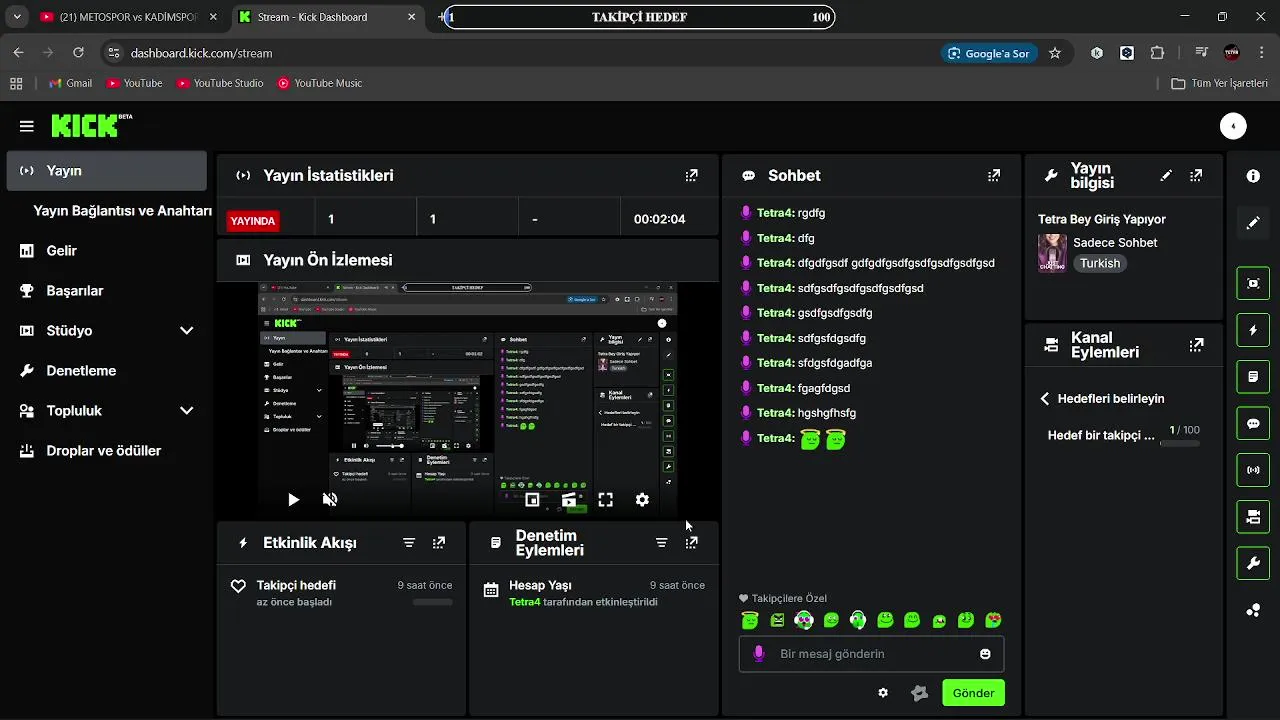Toggle the stream preview panel in the right sidebar
Viewport: 1280px width, 720px height.
pos(1253,283)
